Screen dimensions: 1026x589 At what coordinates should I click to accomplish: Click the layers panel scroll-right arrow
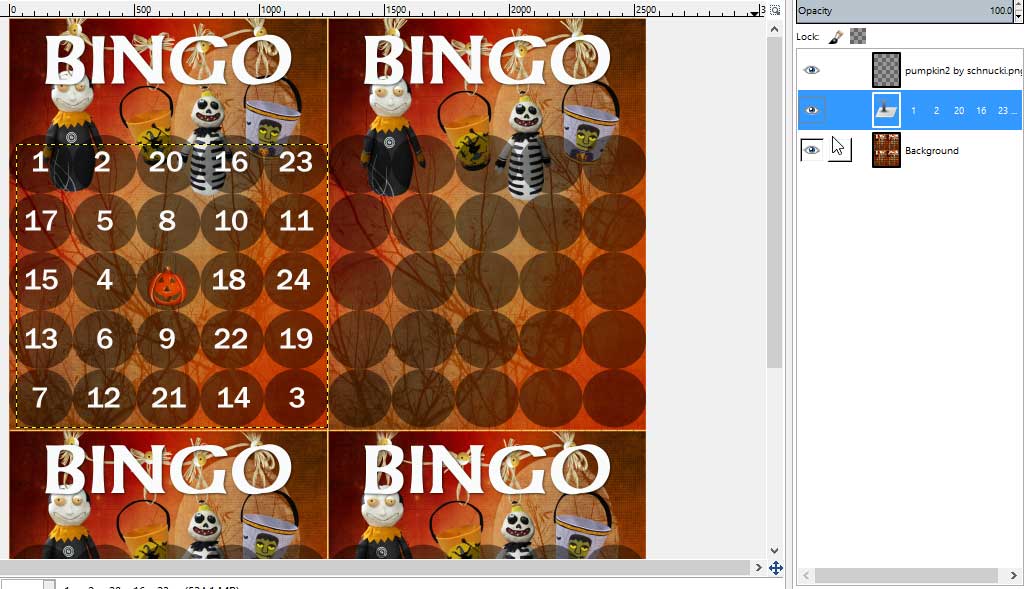(1013, 575)
